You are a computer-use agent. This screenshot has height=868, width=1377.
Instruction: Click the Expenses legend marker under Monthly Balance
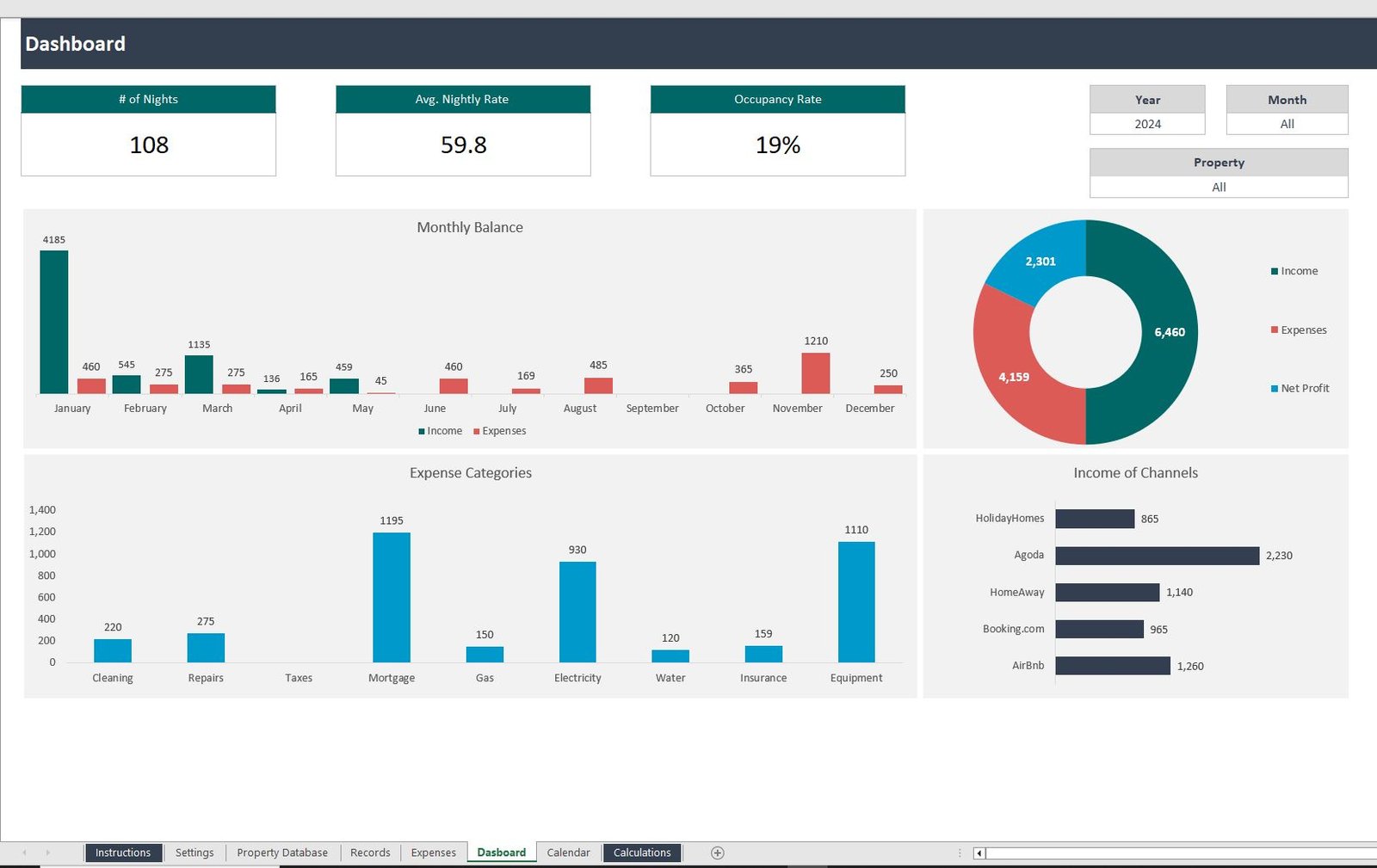coord(477,432)
